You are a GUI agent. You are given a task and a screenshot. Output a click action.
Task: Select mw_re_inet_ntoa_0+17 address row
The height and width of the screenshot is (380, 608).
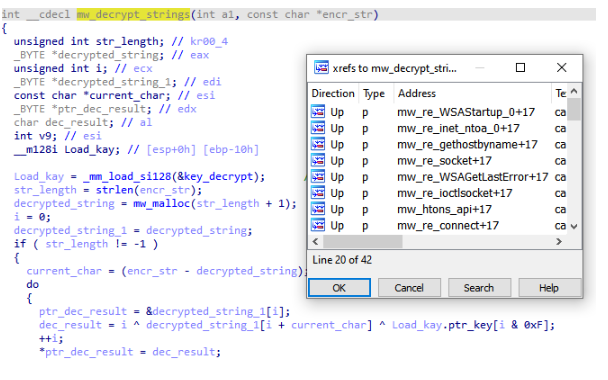point(458,128)
